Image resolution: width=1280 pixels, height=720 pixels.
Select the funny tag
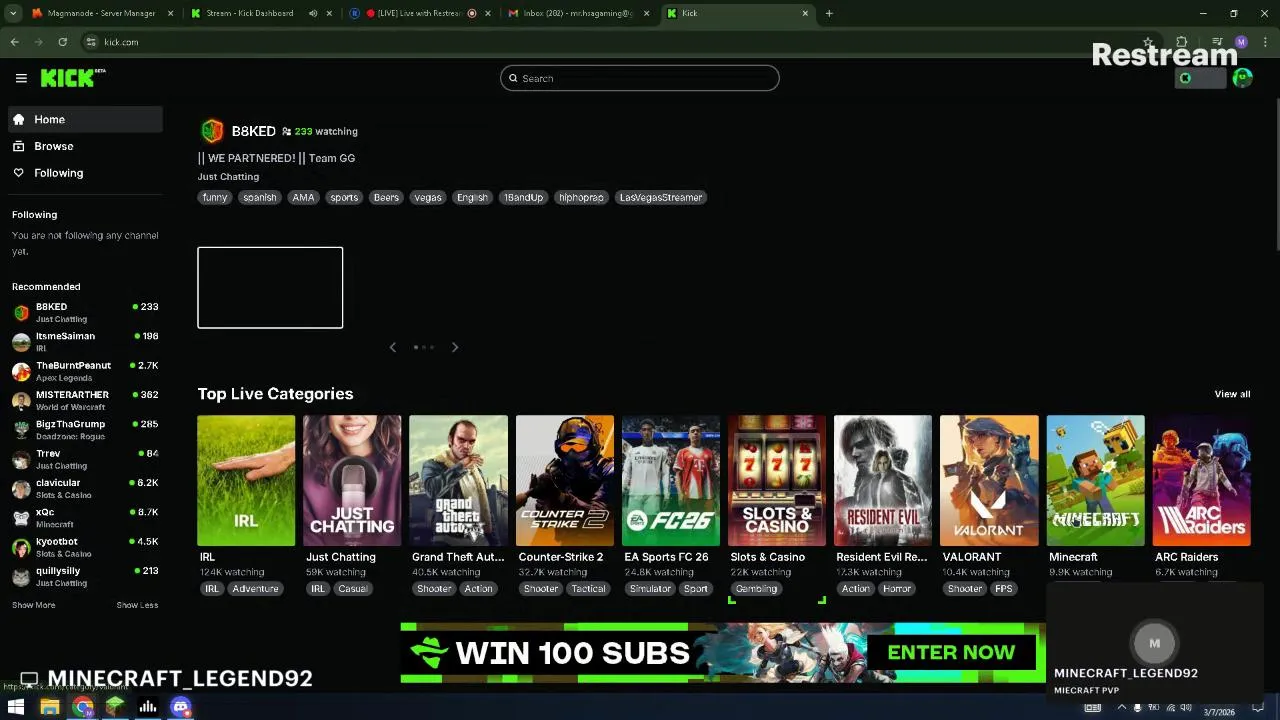point(215,197)
